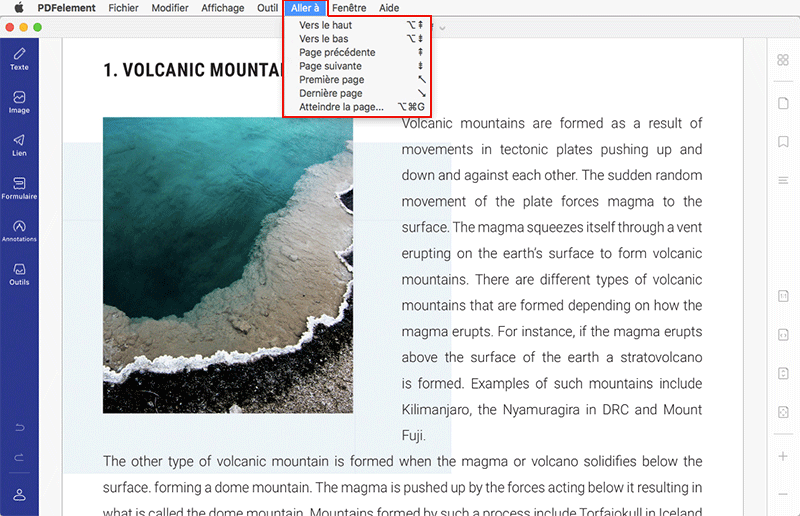This screenshot has width=800, height=516.
Task: Set actual size 1:1 view icon
Action: click(x=783, y=296)
